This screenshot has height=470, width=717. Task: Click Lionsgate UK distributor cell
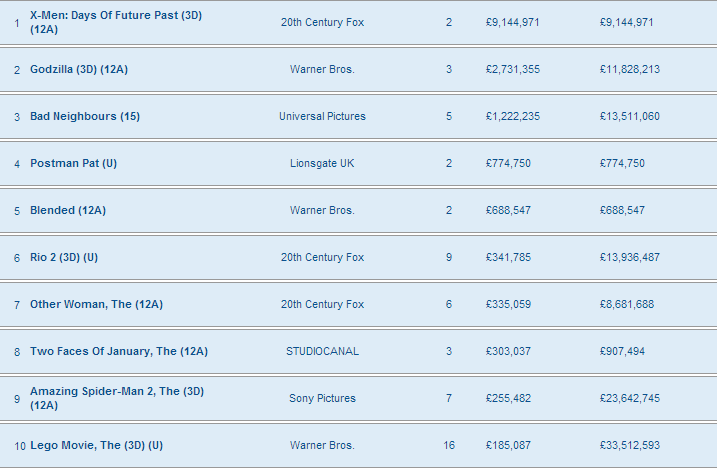tap(322, 164)
